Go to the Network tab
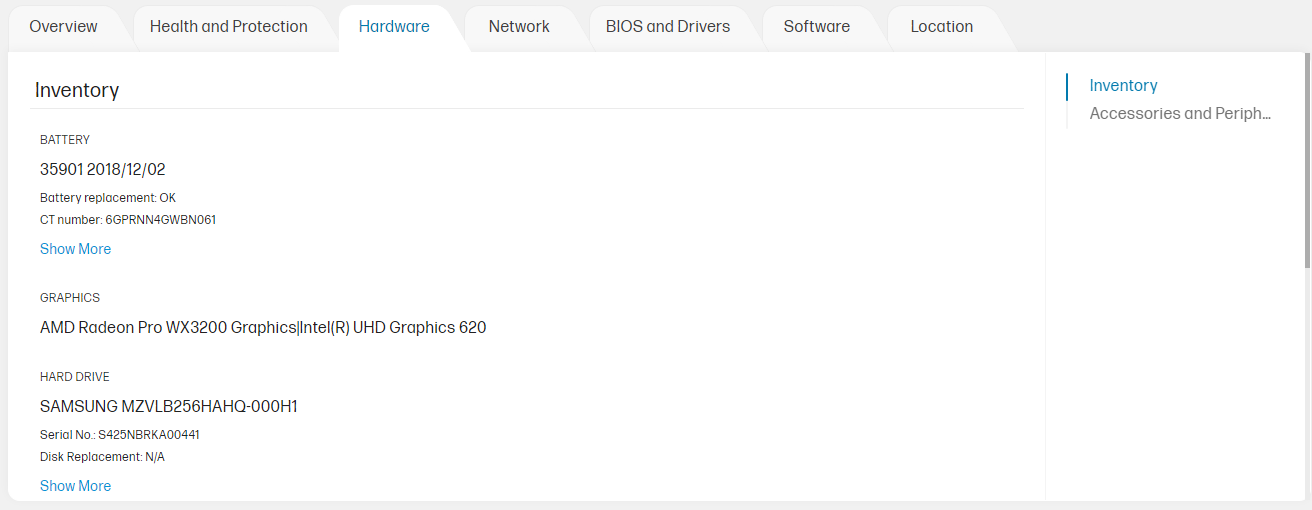This screenshot has height=510, width=1312. point(519,27)
